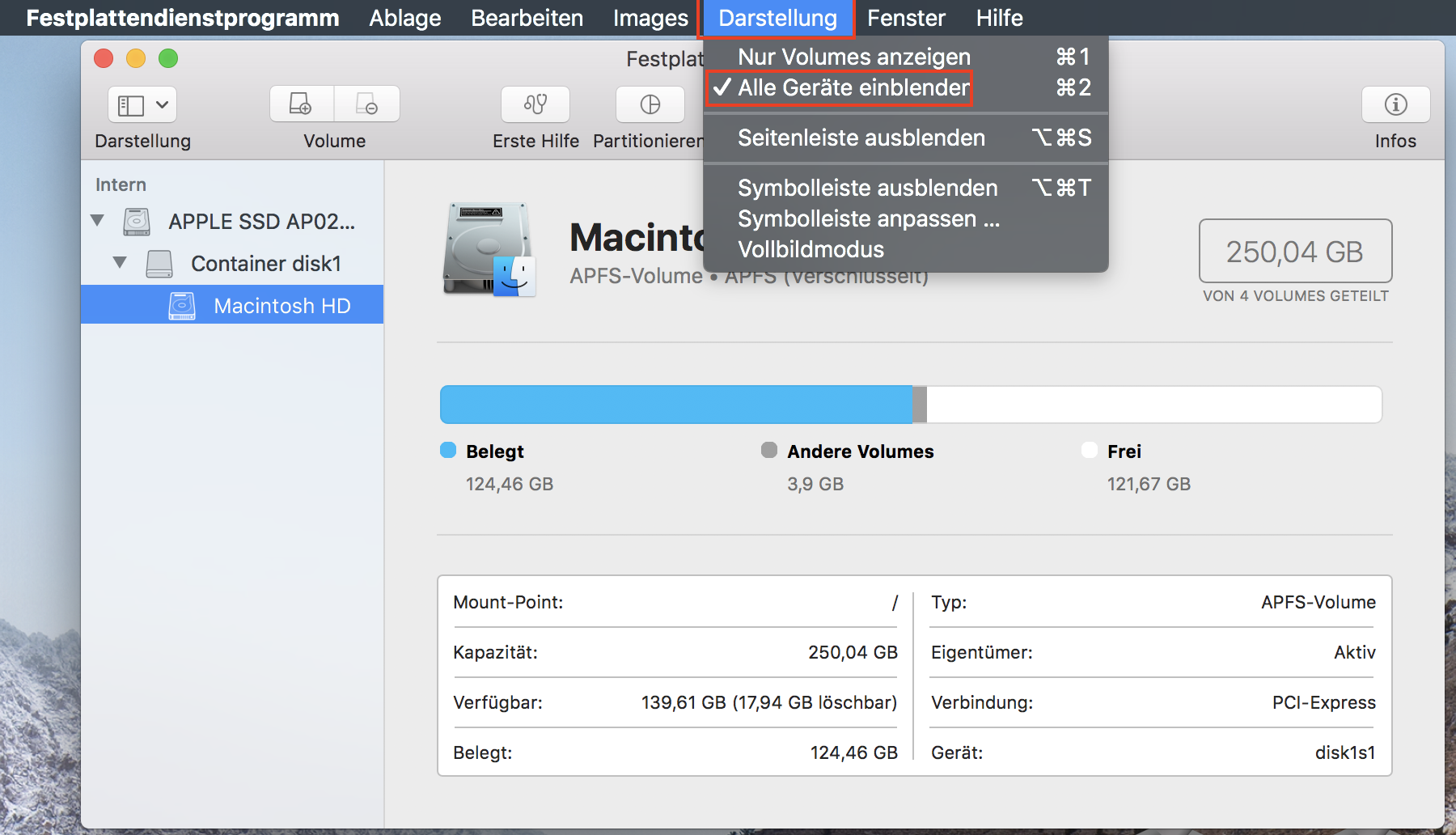Select Macintosh HD volume in sidebar
The width and height of the screenshot is (1456, 835).
(281, 306)
